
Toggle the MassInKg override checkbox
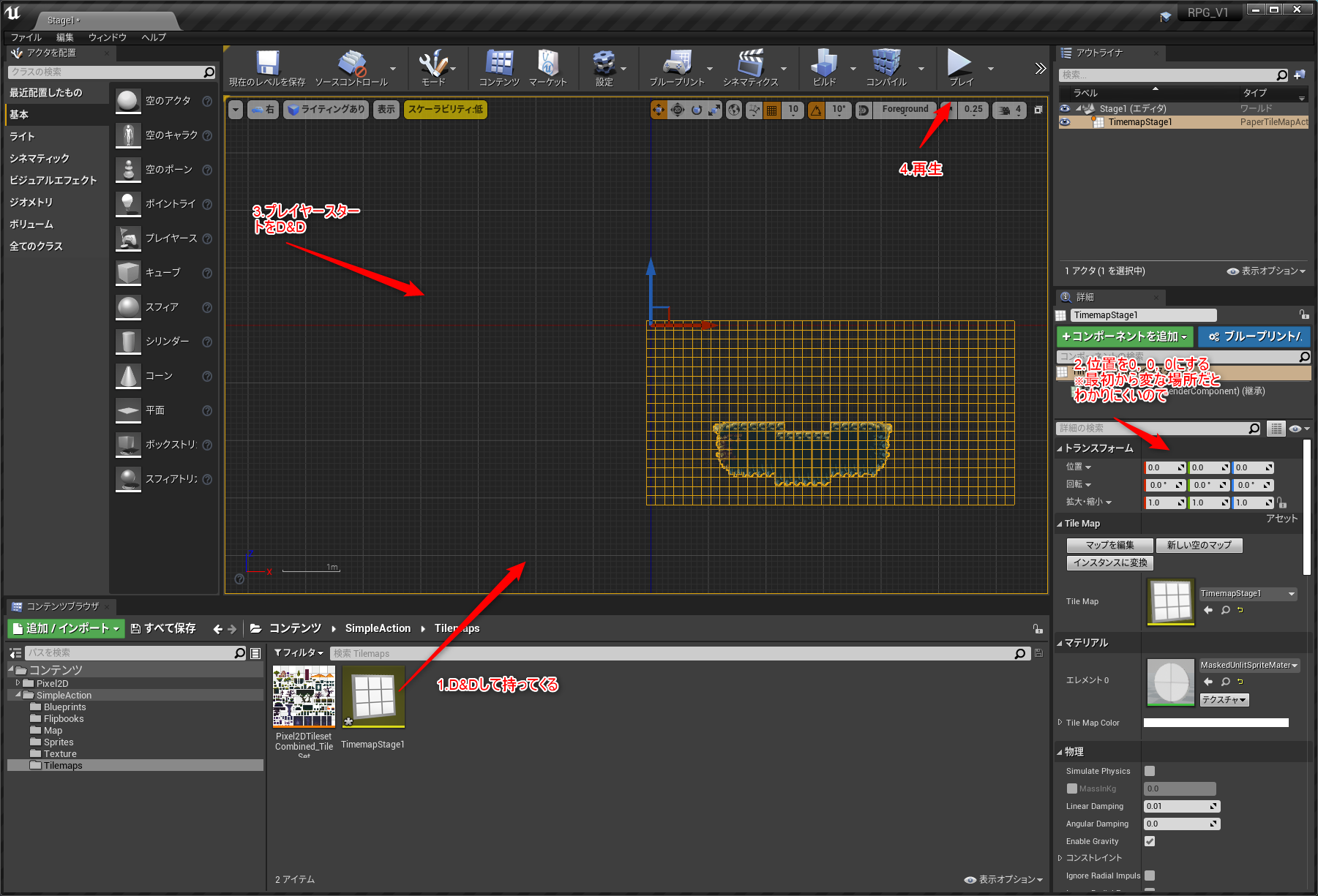coord(1072,788)
